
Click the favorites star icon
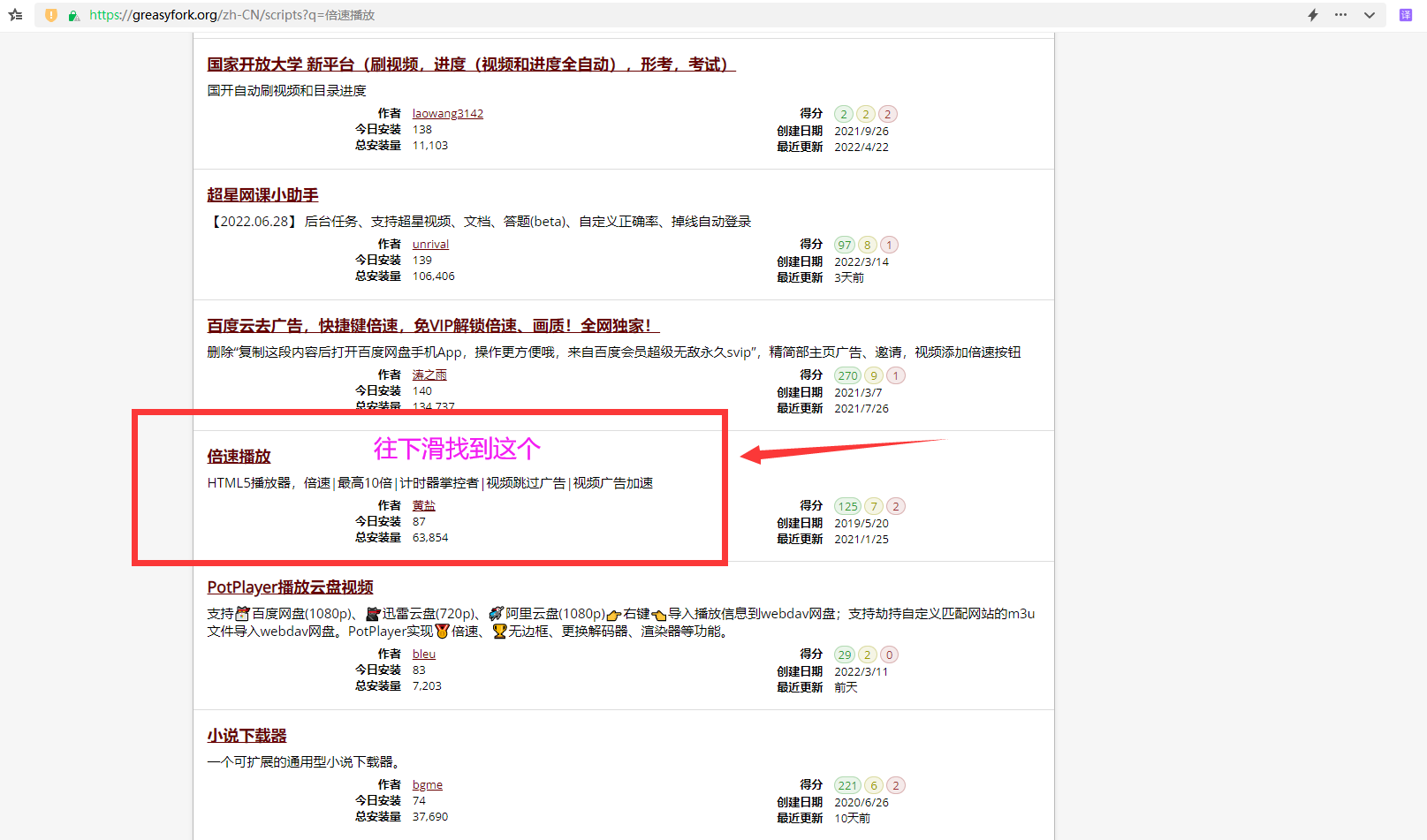pos(15,15)
